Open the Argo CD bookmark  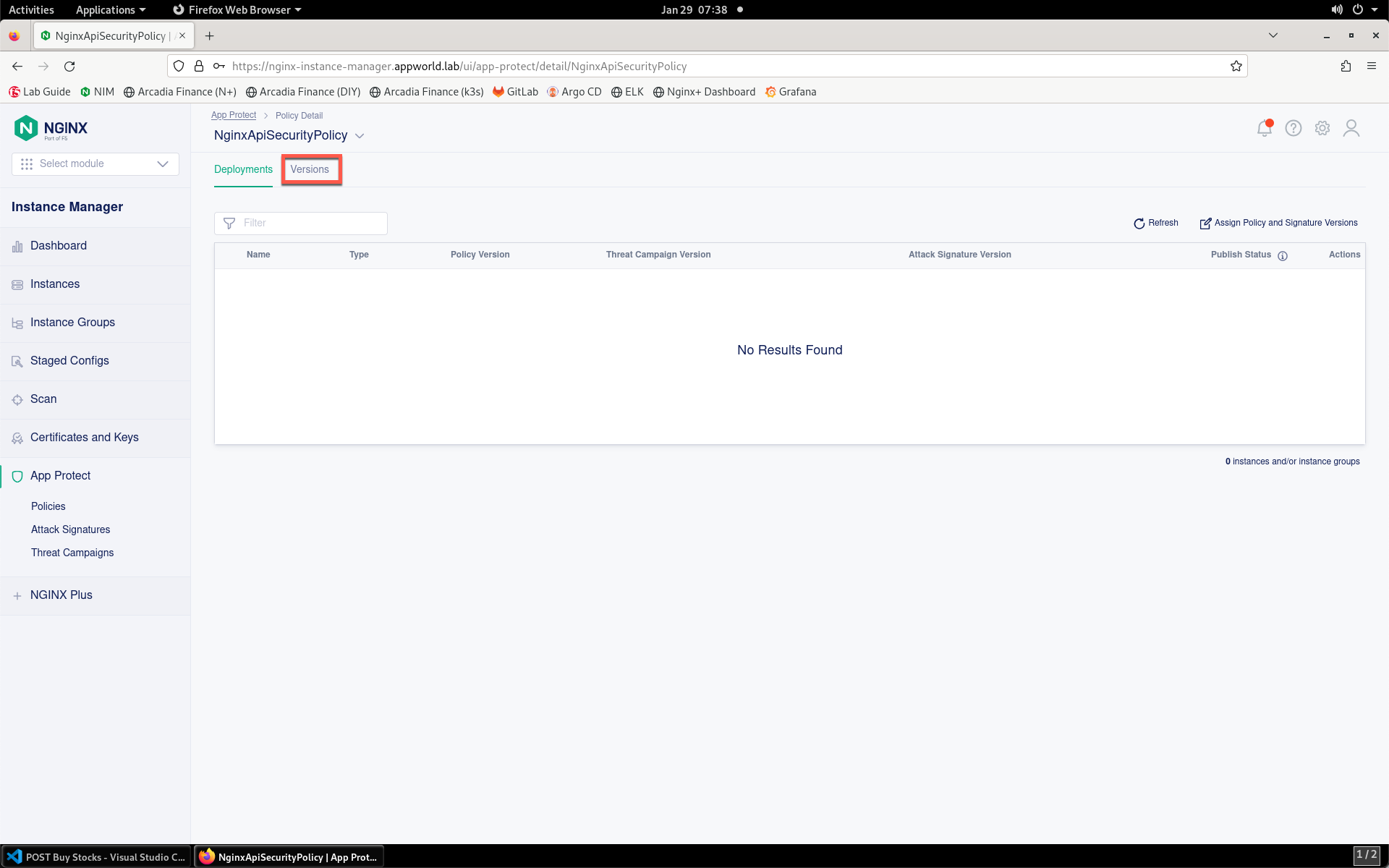[x=574, y=92]
